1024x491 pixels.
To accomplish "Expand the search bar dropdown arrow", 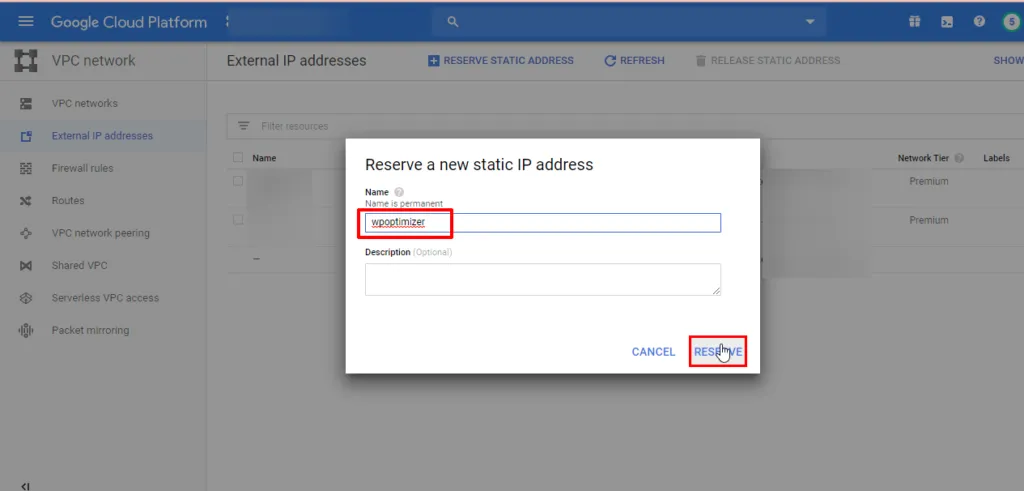I will [809, 21].
